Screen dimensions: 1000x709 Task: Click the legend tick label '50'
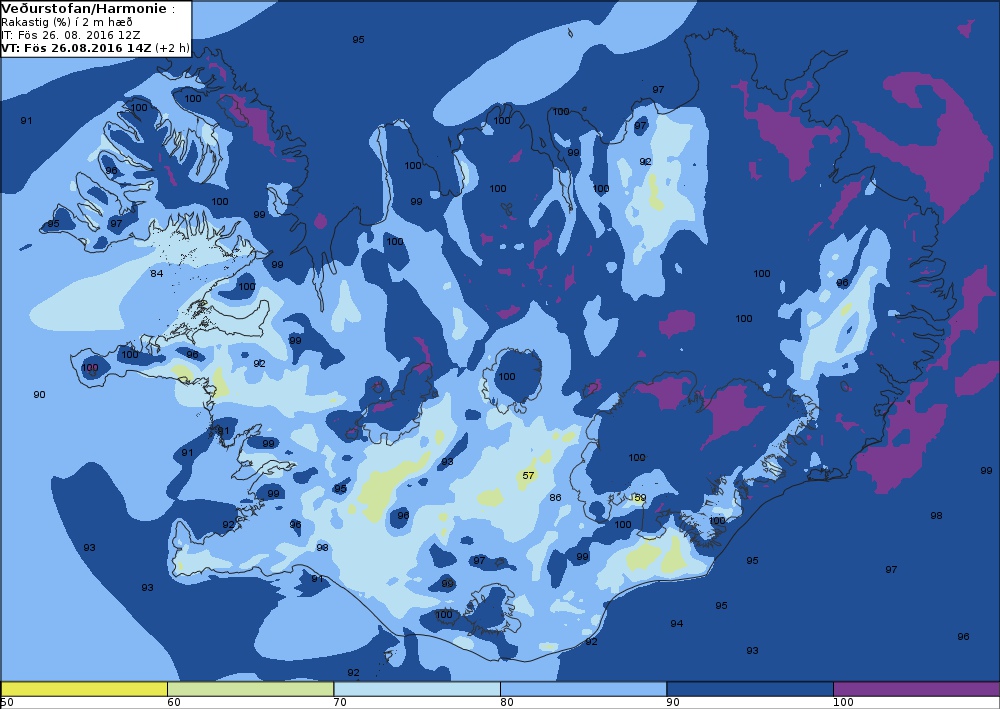pyautogui.click(x=7, y=703)
